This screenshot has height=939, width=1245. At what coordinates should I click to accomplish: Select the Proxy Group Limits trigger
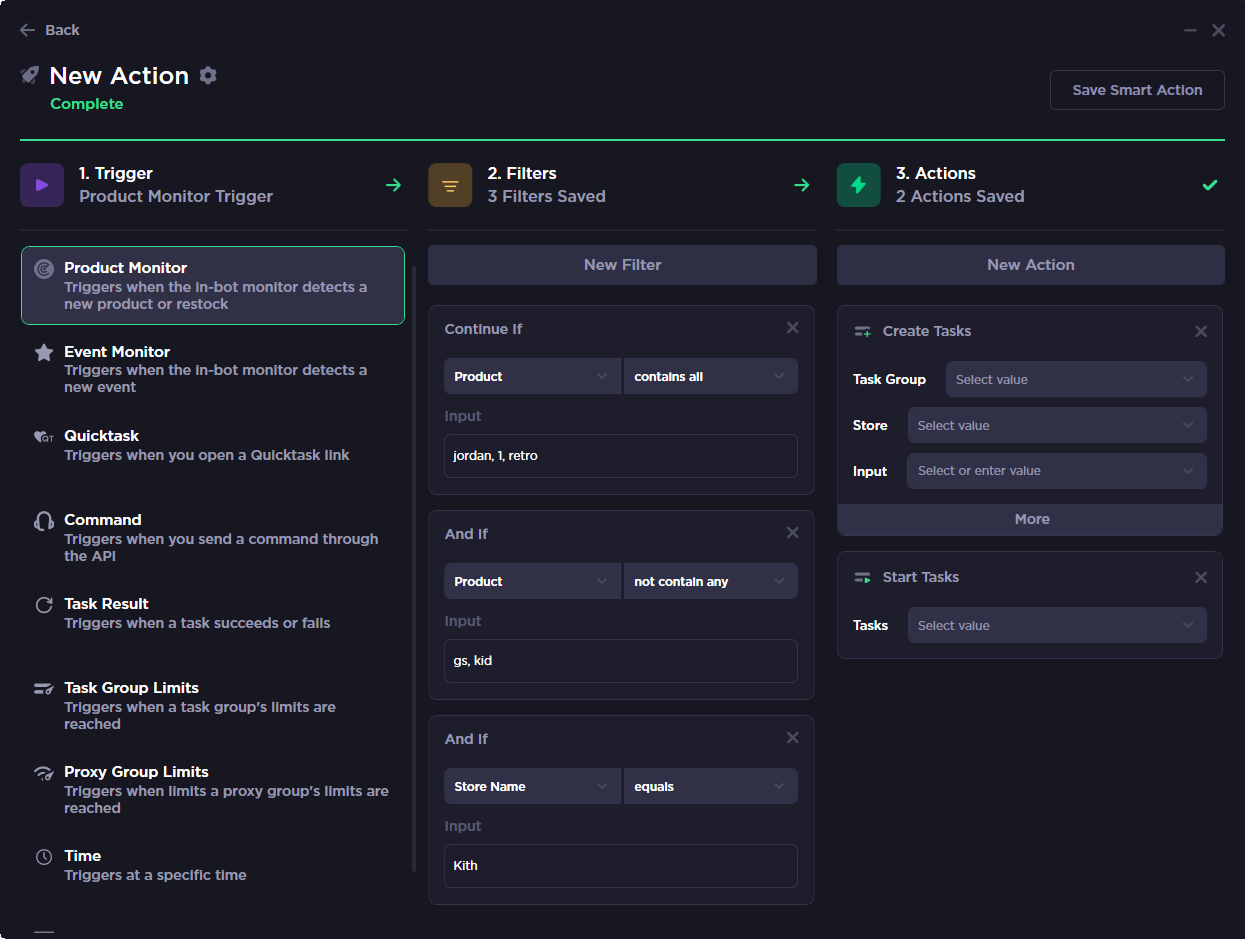[213, 789]
